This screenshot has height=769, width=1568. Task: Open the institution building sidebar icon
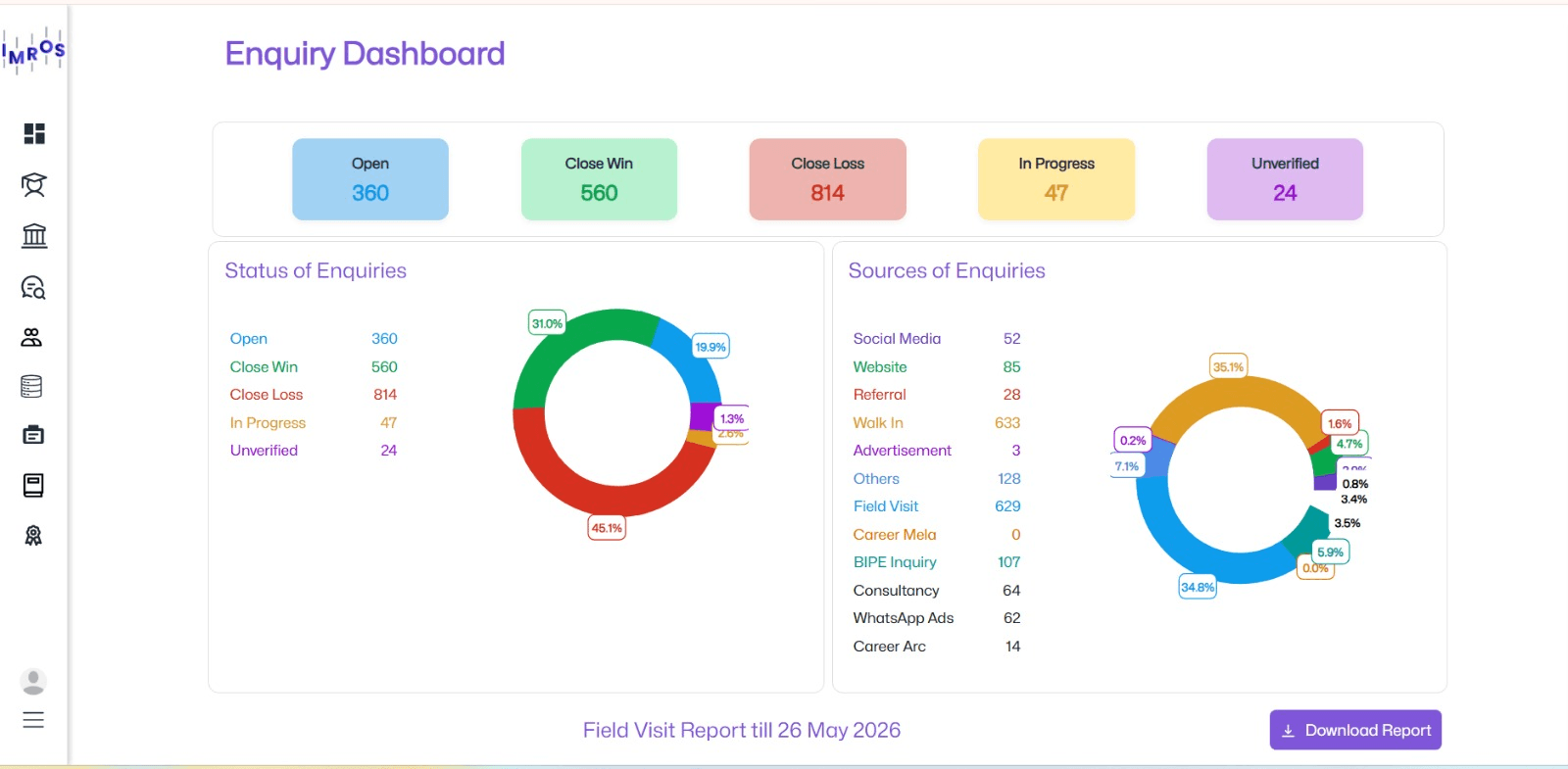point(34,235)
